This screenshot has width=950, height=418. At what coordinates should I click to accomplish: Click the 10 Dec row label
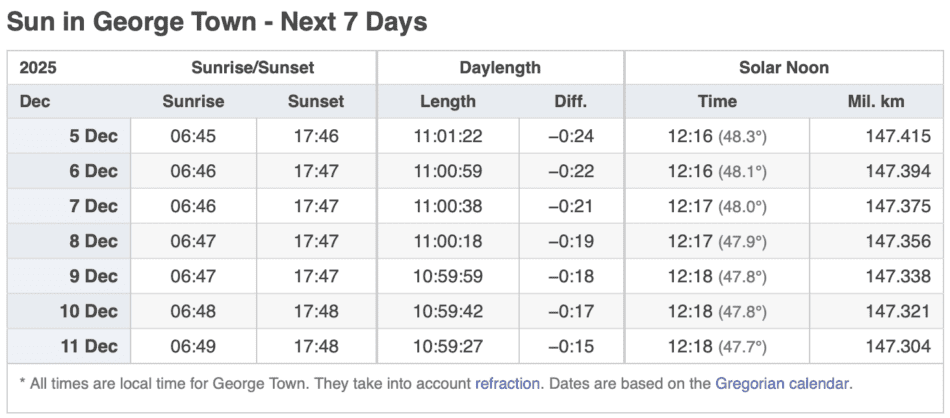click(89, 311)
